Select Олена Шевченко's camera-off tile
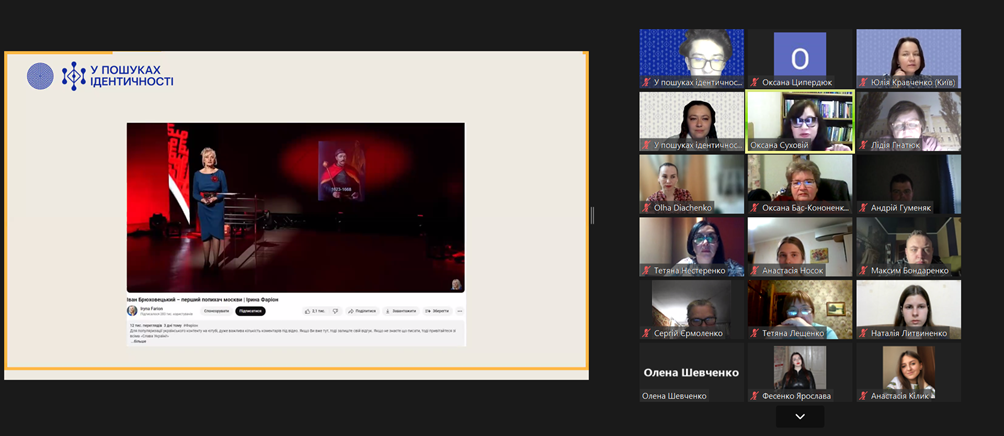This screenshot has width=1004, height=436. tap(691, 372)
